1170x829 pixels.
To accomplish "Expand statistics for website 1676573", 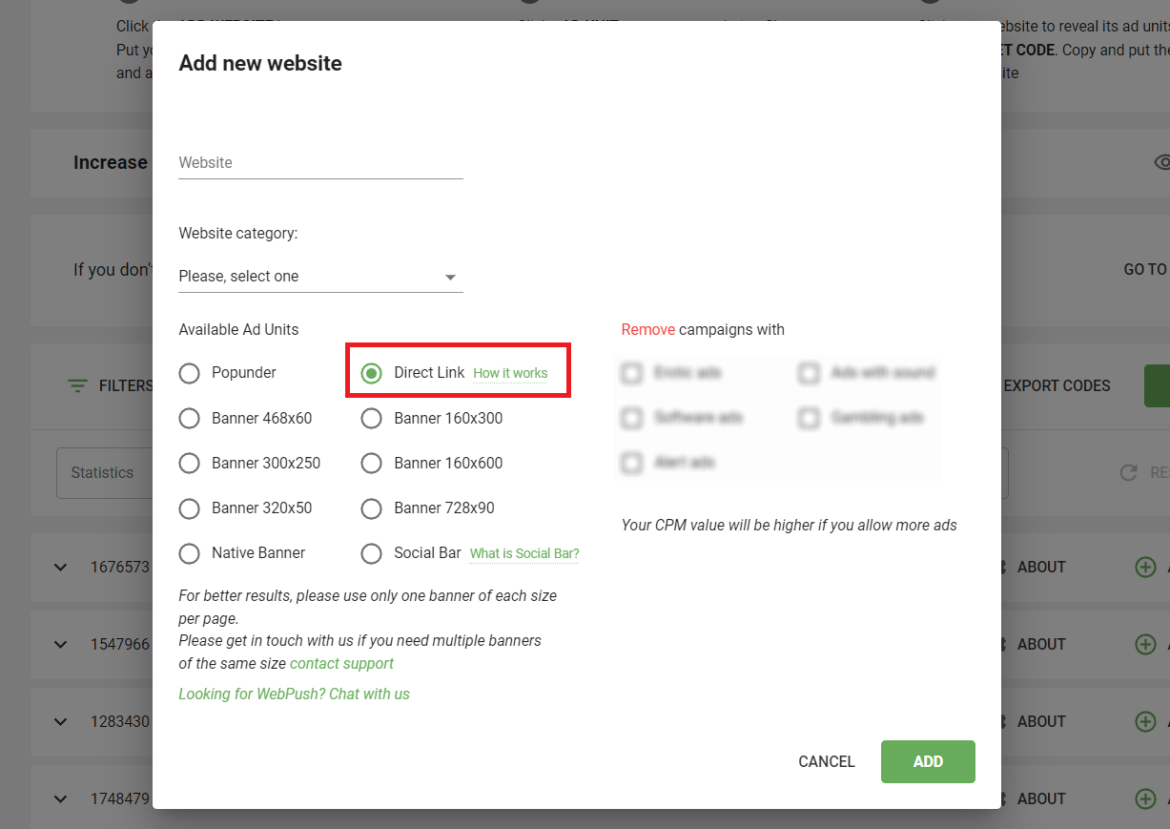I will point(60,566).
